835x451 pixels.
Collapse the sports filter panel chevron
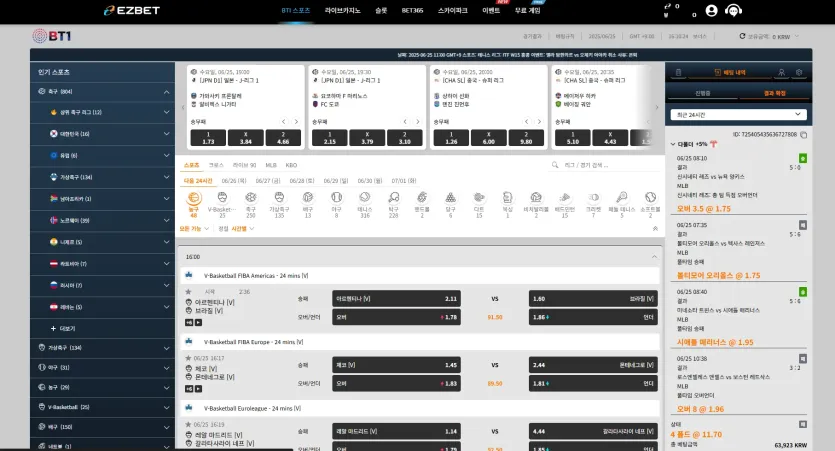(656, 228)
